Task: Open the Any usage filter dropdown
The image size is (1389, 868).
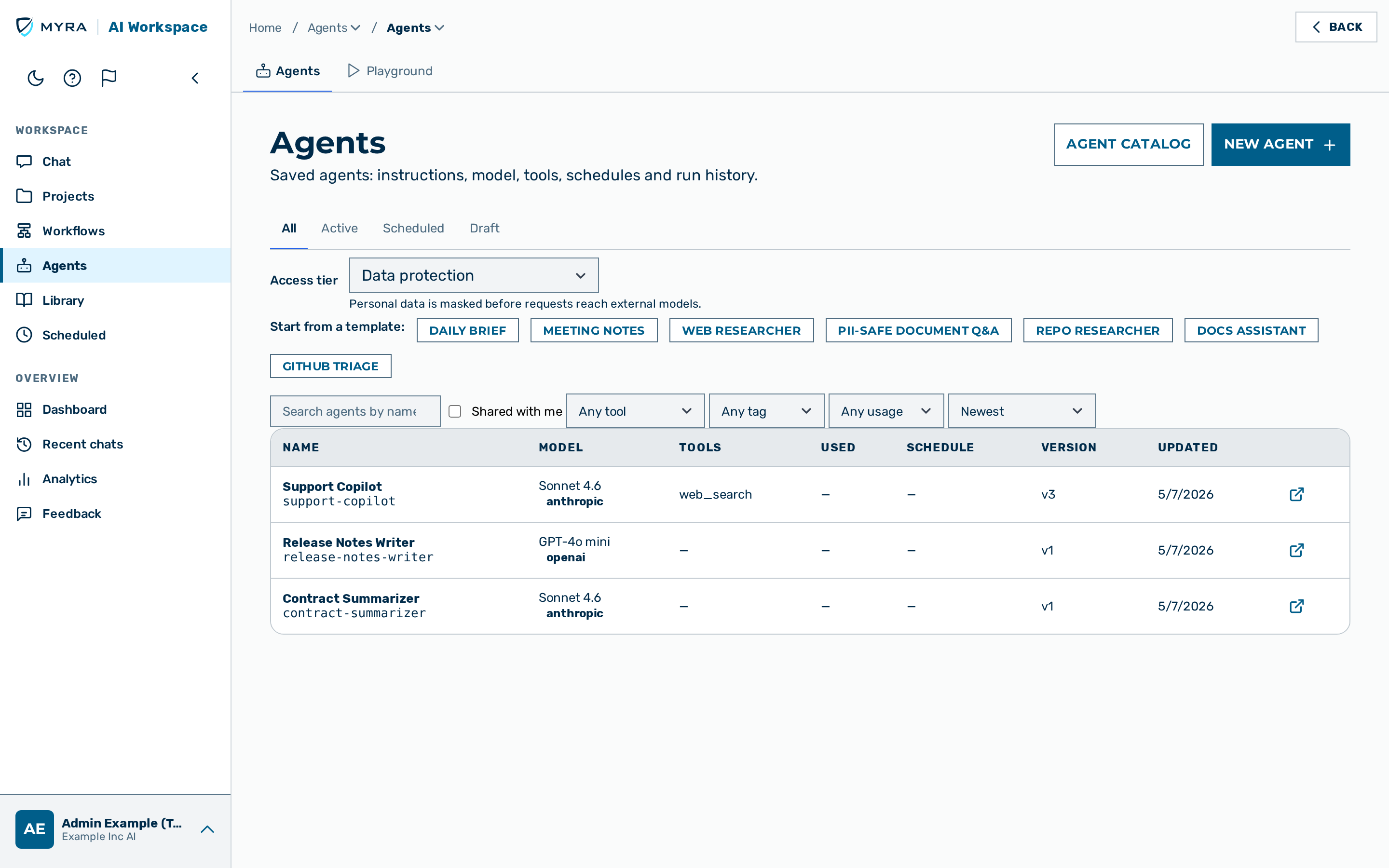Action: coord(885,411)
